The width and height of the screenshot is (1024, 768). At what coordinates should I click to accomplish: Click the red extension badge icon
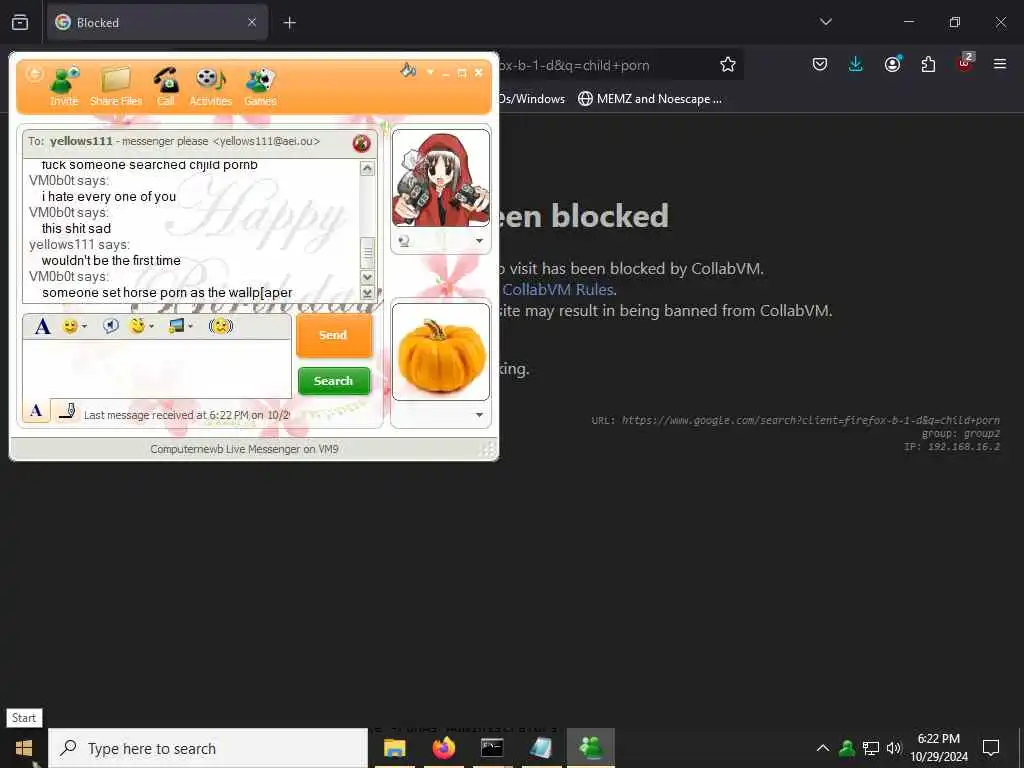tap(965, 63)
